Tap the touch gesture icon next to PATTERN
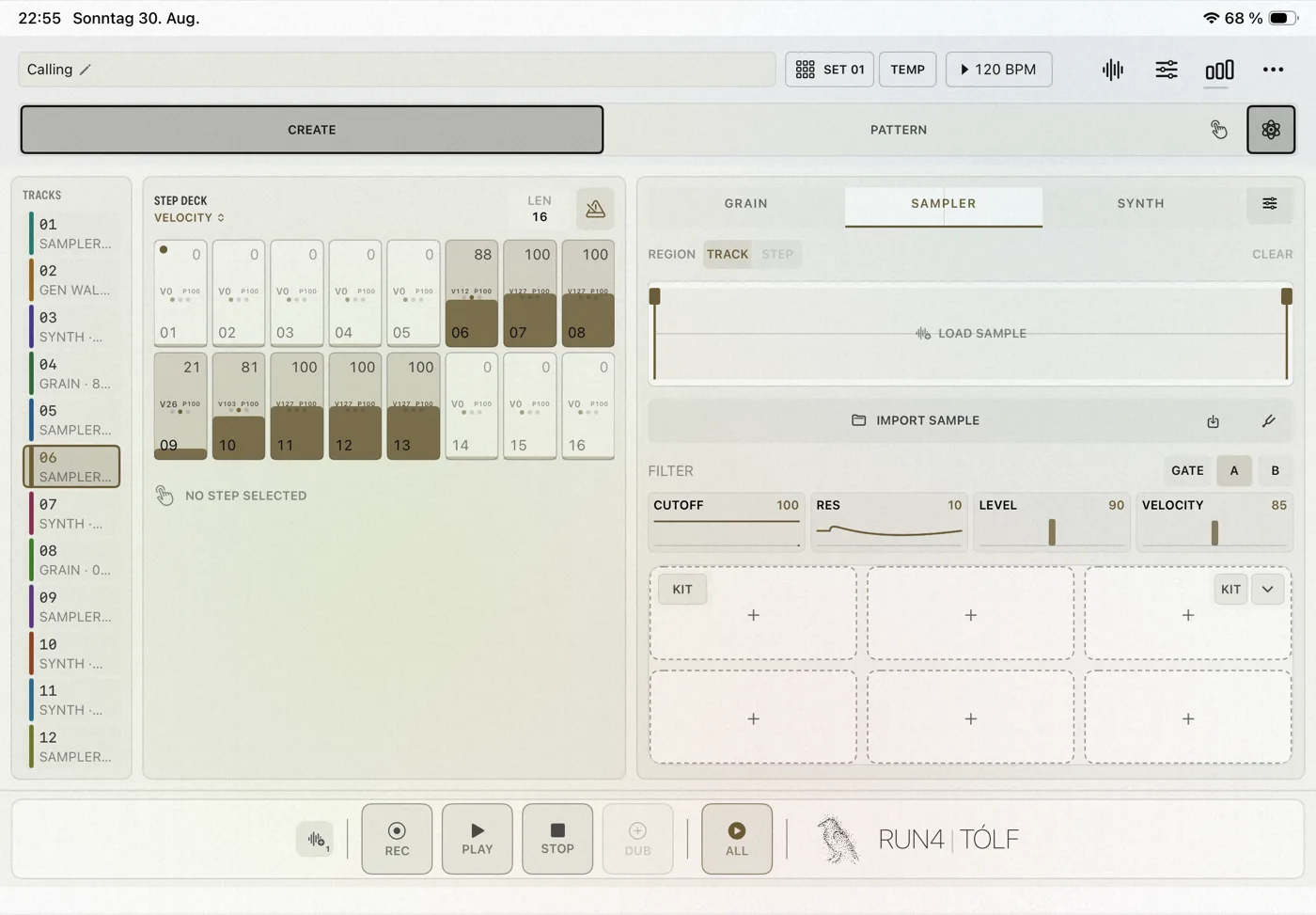The image size is (1316, 915). 1218,130
